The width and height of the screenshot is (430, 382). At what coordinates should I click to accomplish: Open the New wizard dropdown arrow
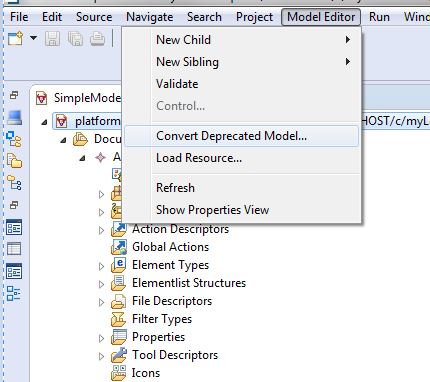(33, 38)
